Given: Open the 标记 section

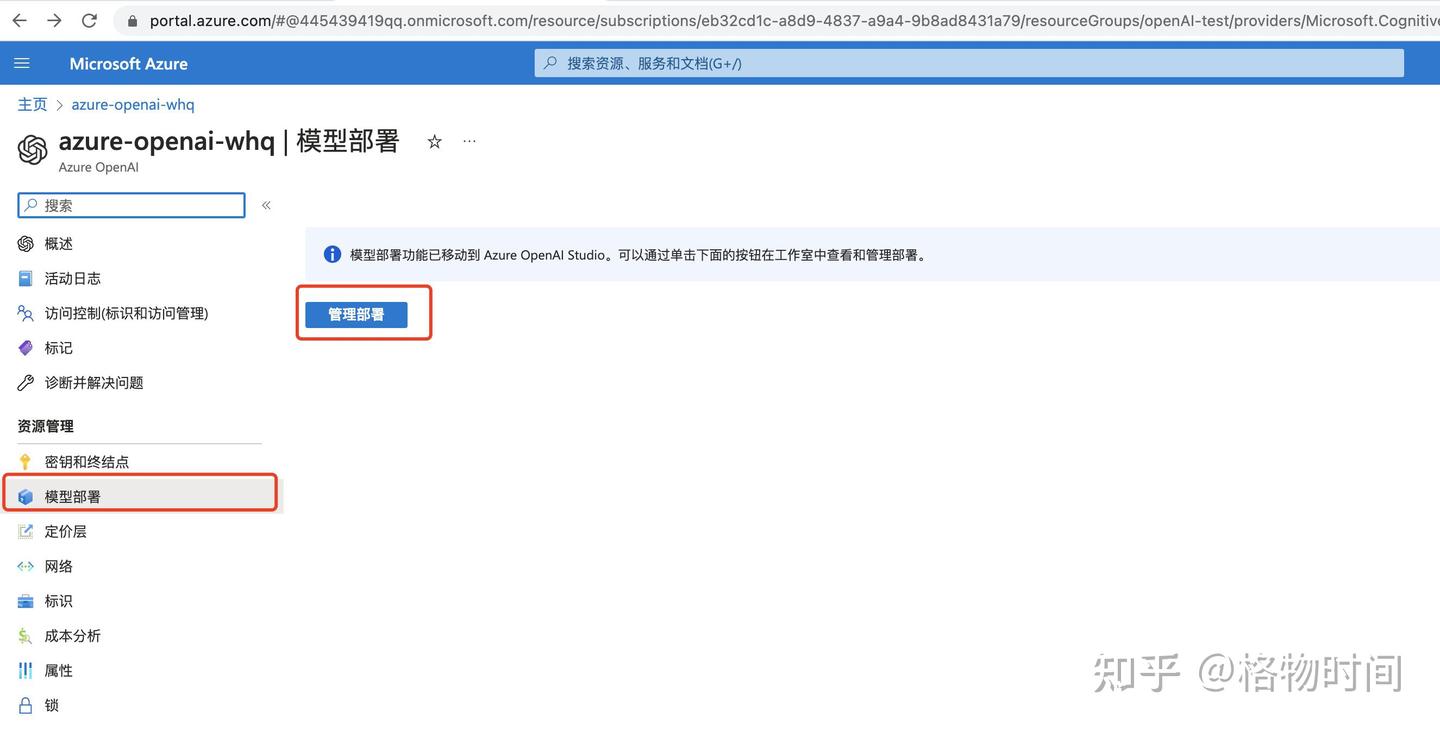Looking at the screenshot, I should (x=57, y=347).
